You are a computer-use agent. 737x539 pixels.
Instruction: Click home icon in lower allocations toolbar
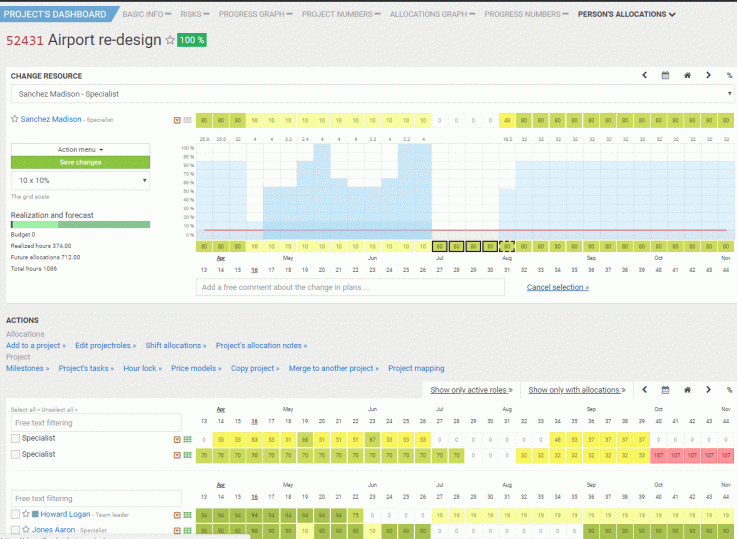[687, 390]
